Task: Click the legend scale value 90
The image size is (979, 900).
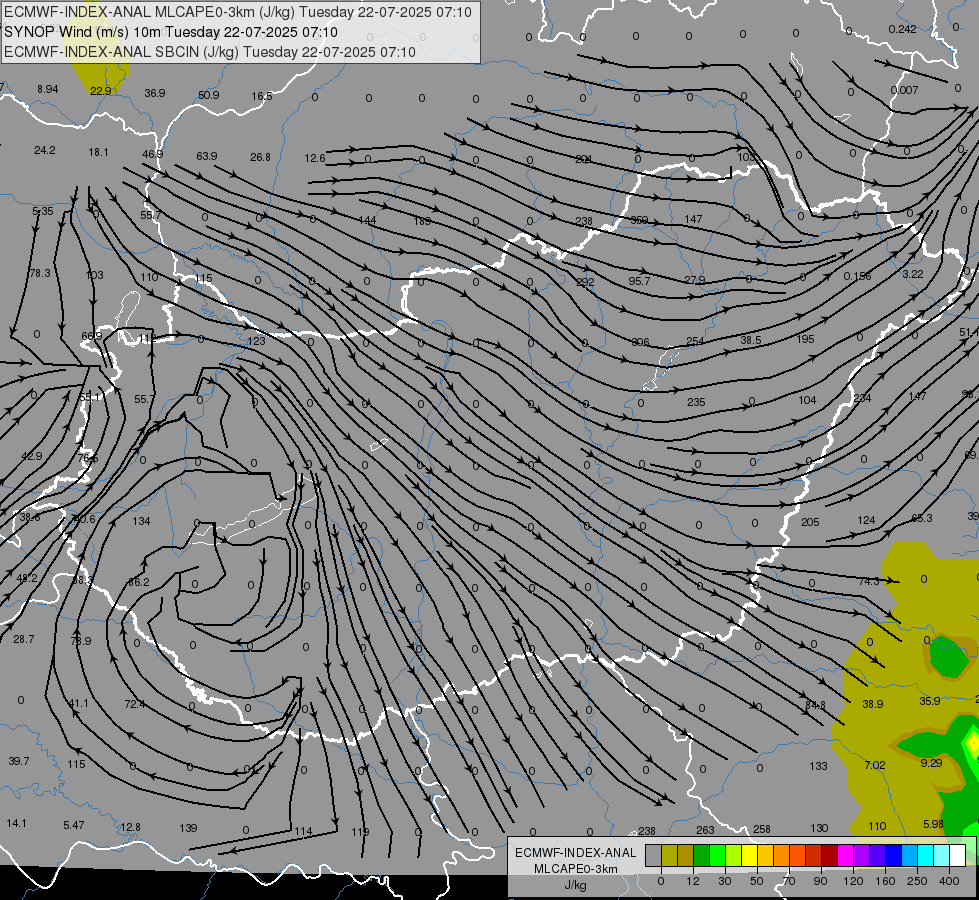Action: coord(821,881)
